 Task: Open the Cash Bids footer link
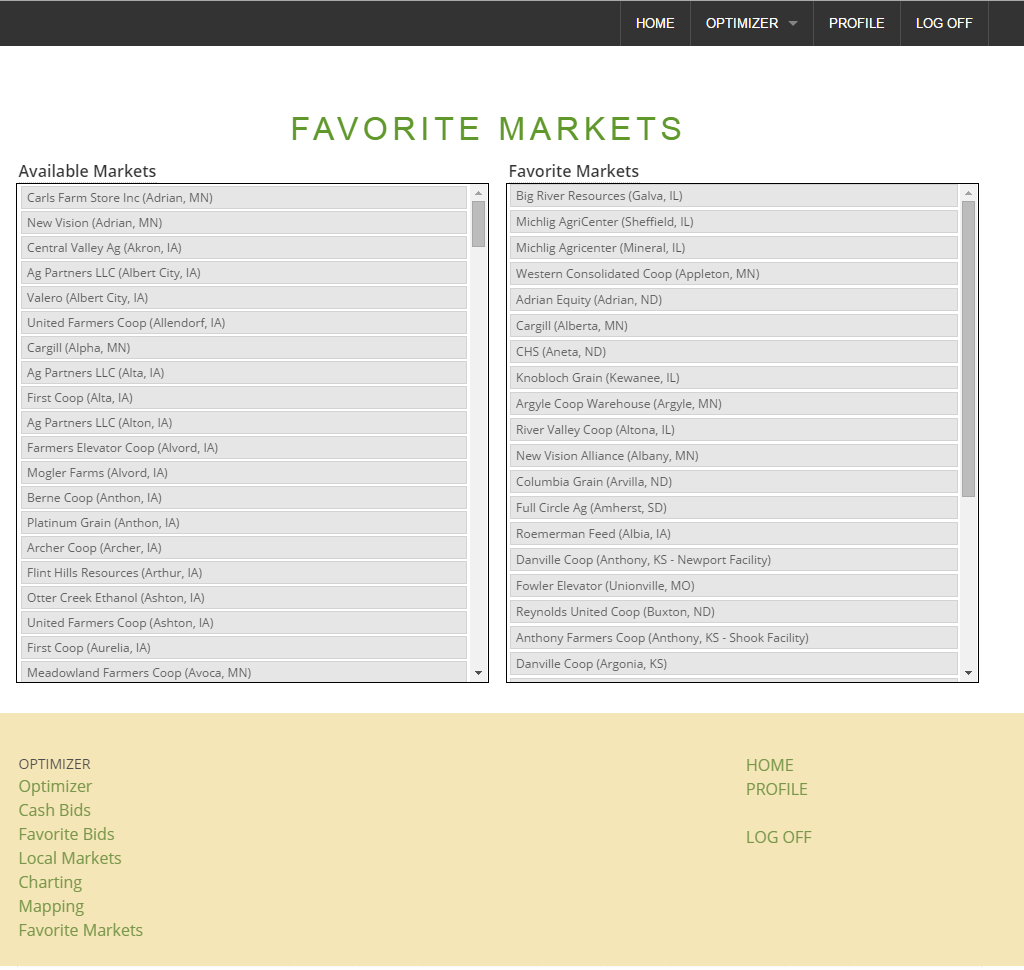coord(55,810)
